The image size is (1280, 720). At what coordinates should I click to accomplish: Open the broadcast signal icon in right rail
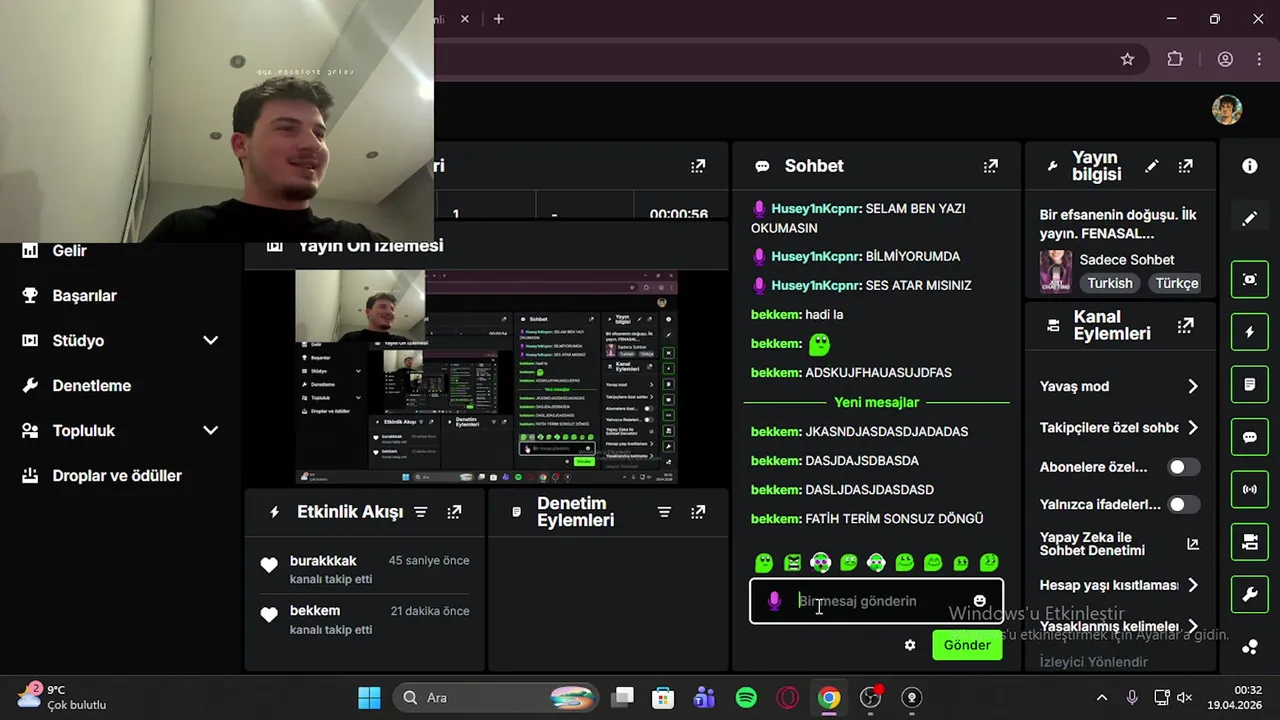1249,489
